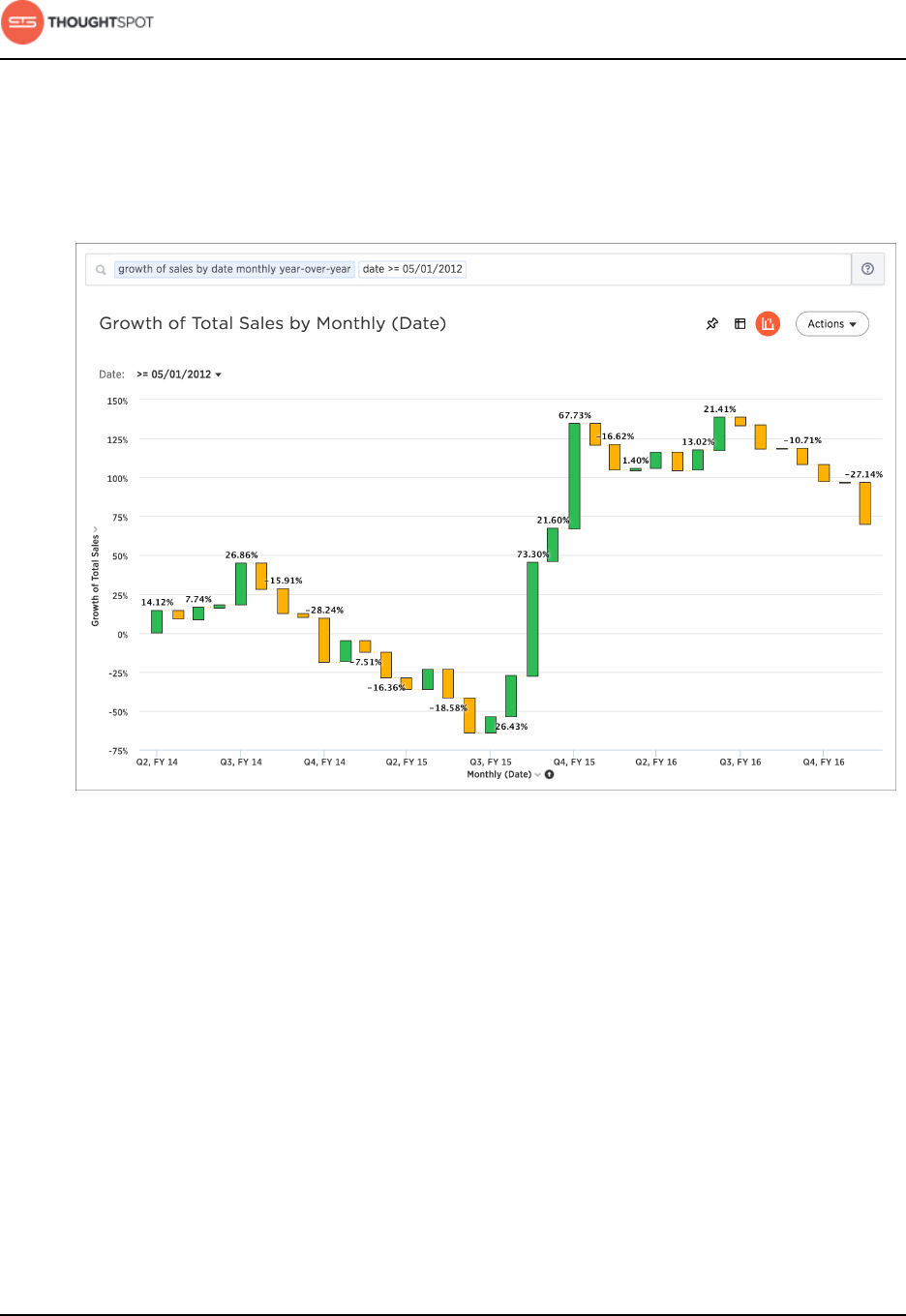This screenshot has width=906, height=1316.
Task: Expand the Monthly (Date) x-axis chevron
Action: click(538, 775)
